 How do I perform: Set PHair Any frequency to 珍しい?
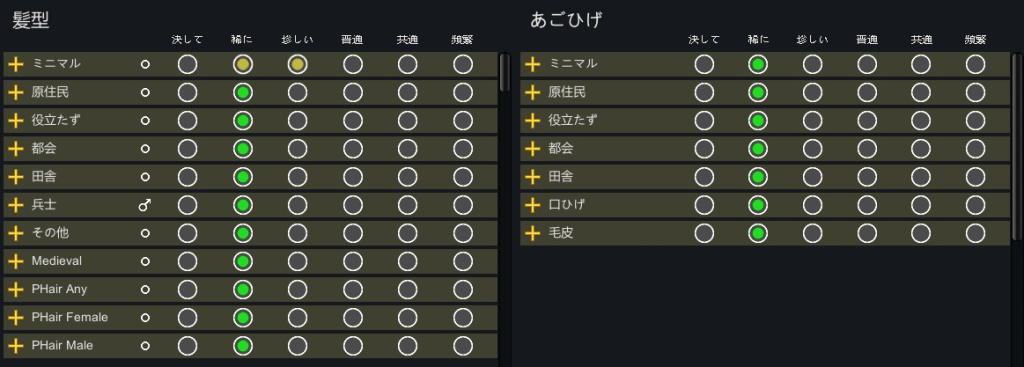tap(297, 289)
